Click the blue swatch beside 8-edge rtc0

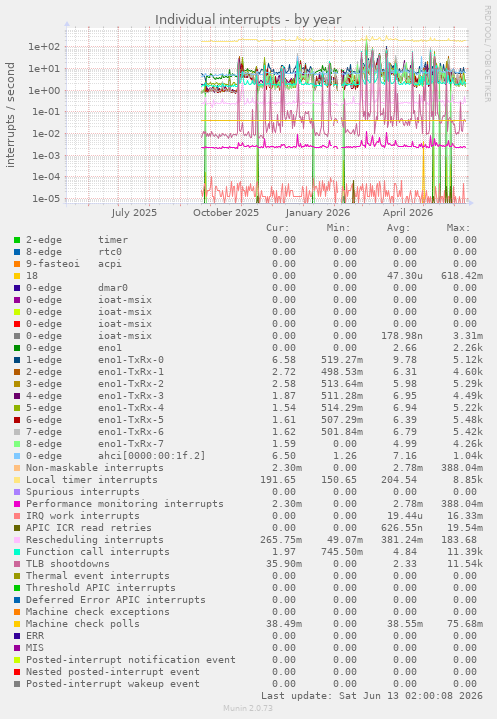(17, 252)
